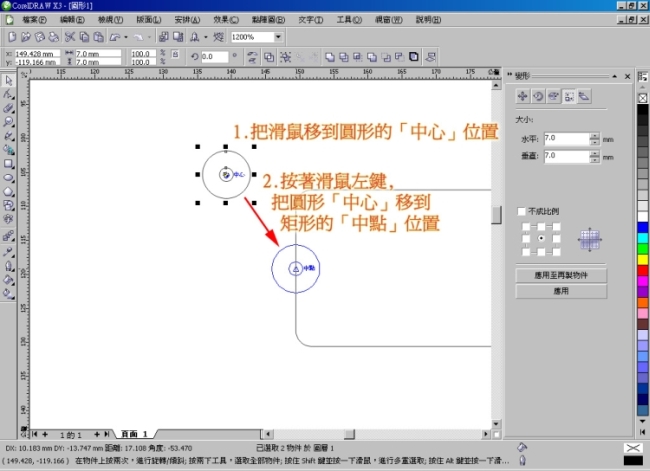The image size is (650, 471).
Task: Click the 應用 button
Action: [x=561, y=291]
